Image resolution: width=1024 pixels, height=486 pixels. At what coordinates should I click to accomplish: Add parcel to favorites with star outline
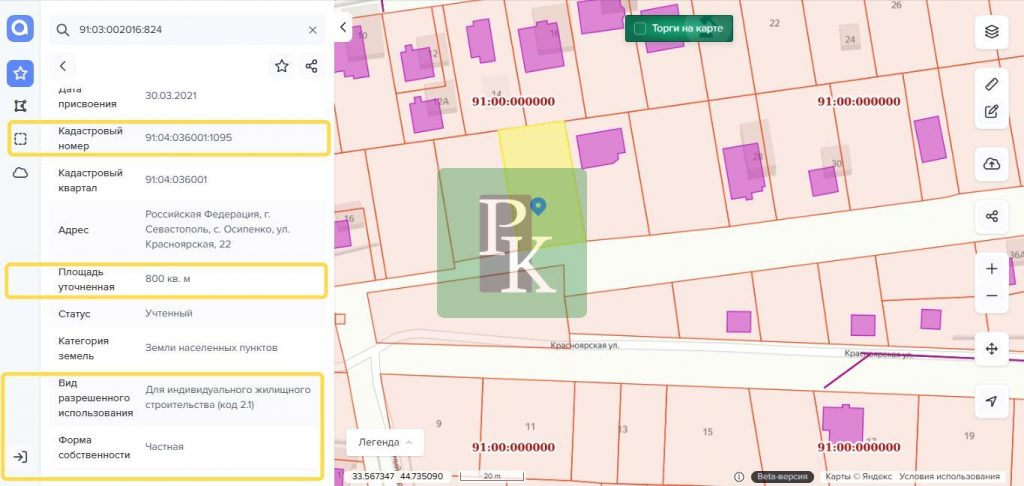pyautogui.click(x=282, y=66)
